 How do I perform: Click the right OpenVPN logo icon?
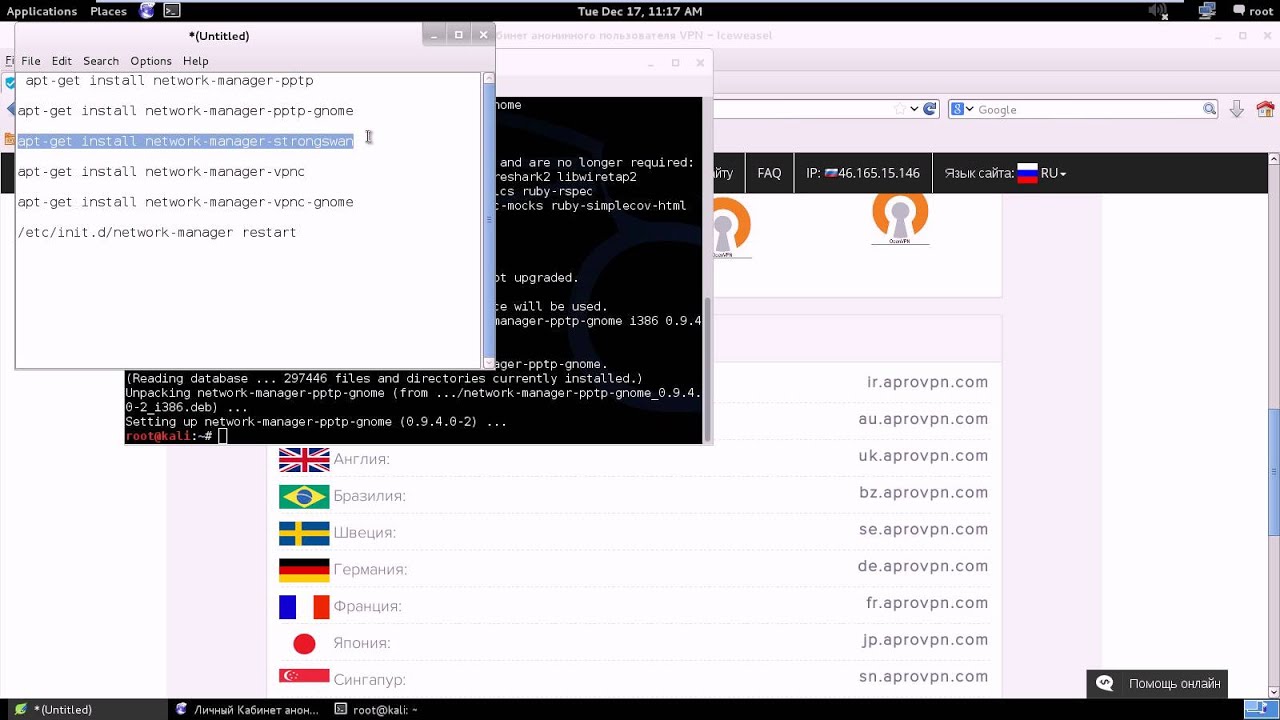coord(900,218)
